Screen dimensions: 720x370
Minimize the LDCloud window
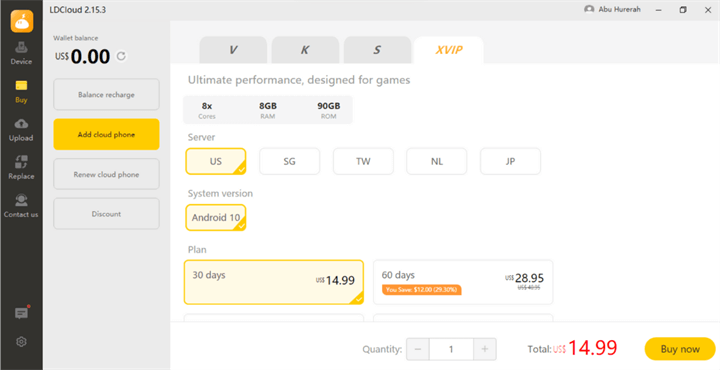coord(659,10)
